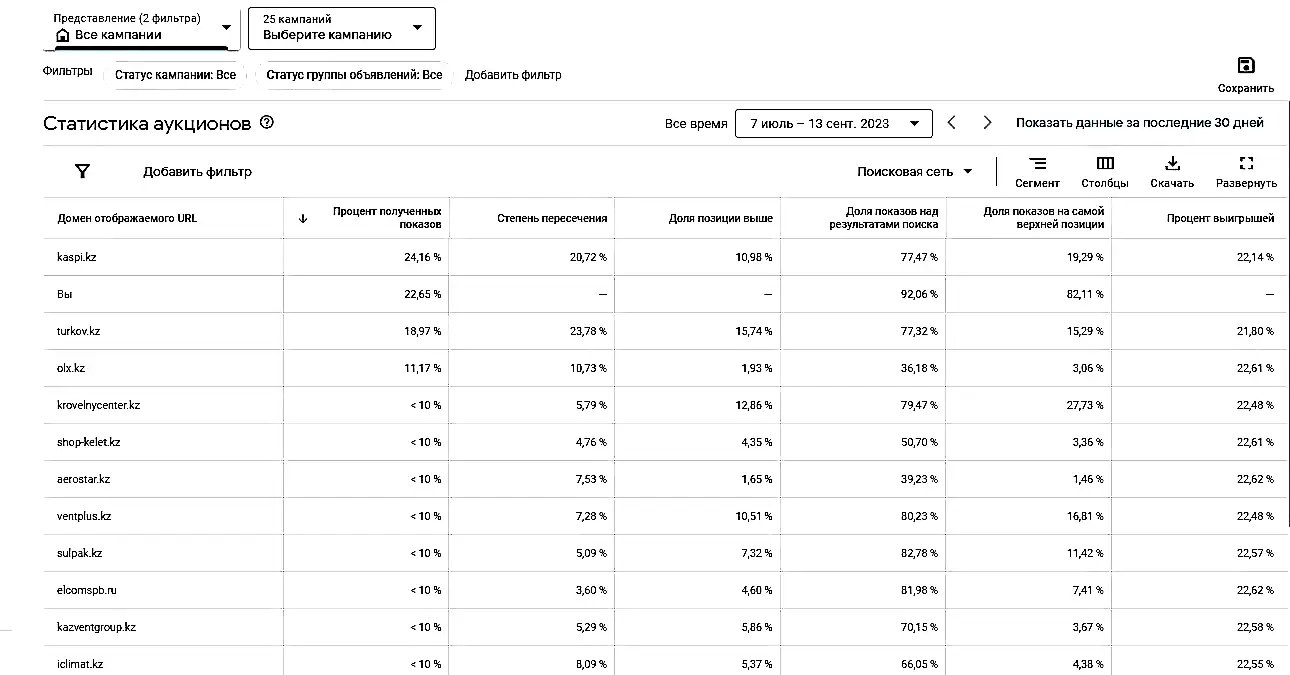Open the Столбцы columns icon

coord(1105,164)
